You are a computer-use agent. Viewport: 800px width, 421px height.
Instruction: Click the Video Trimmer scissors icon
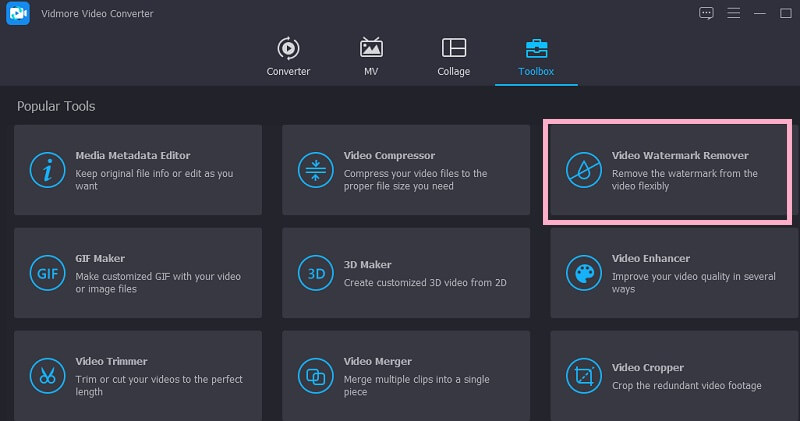pos(46,376)
